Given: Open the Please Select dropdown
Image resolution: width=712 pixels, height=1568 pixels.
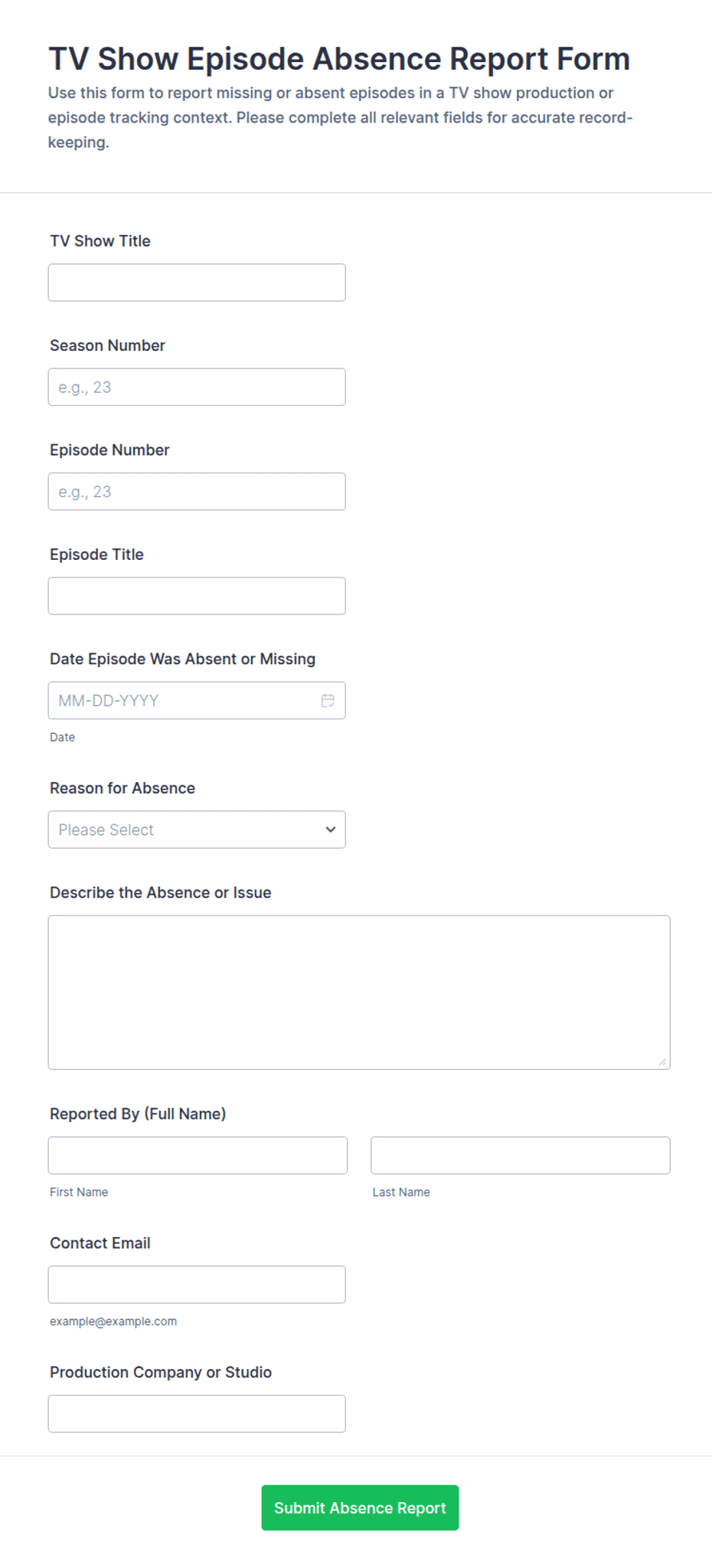Looking at the screenshot, I should 197,830.
